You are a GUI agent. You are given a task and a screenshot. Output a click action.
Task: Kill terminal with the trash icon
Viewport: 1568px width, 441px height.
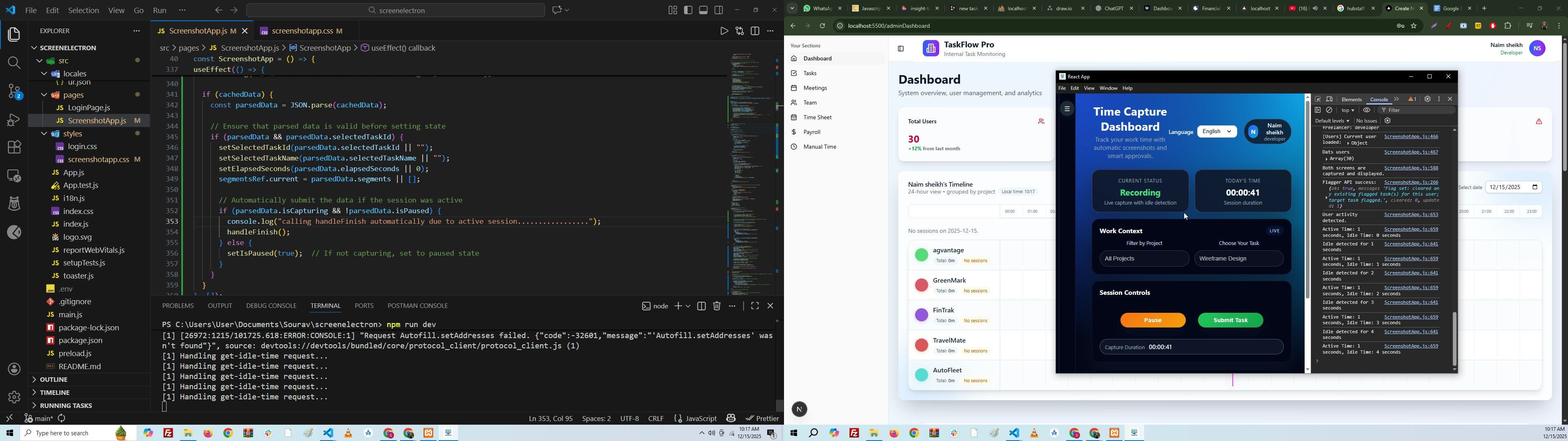717,306
